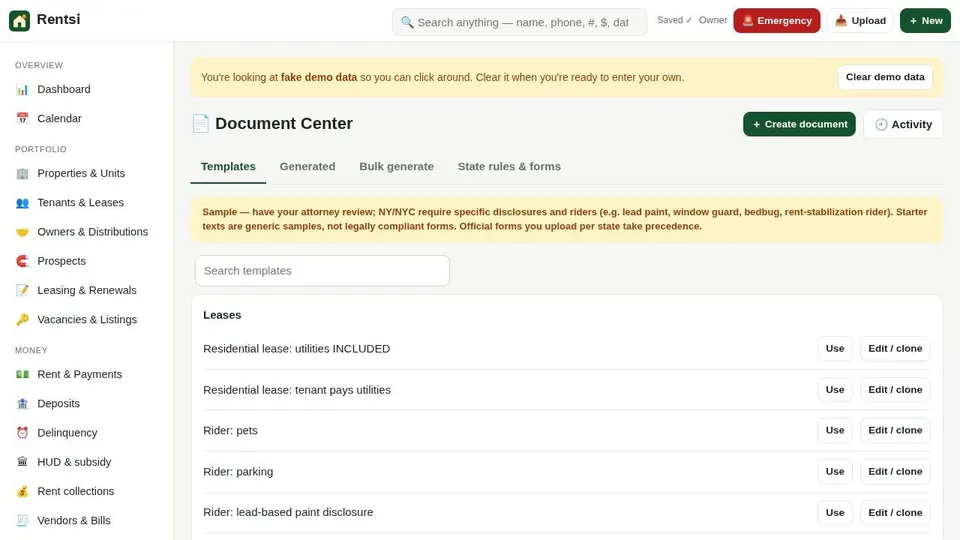Edit / clone the Rider: pets template
Viewport: 960px width, 540px height.
895,430
